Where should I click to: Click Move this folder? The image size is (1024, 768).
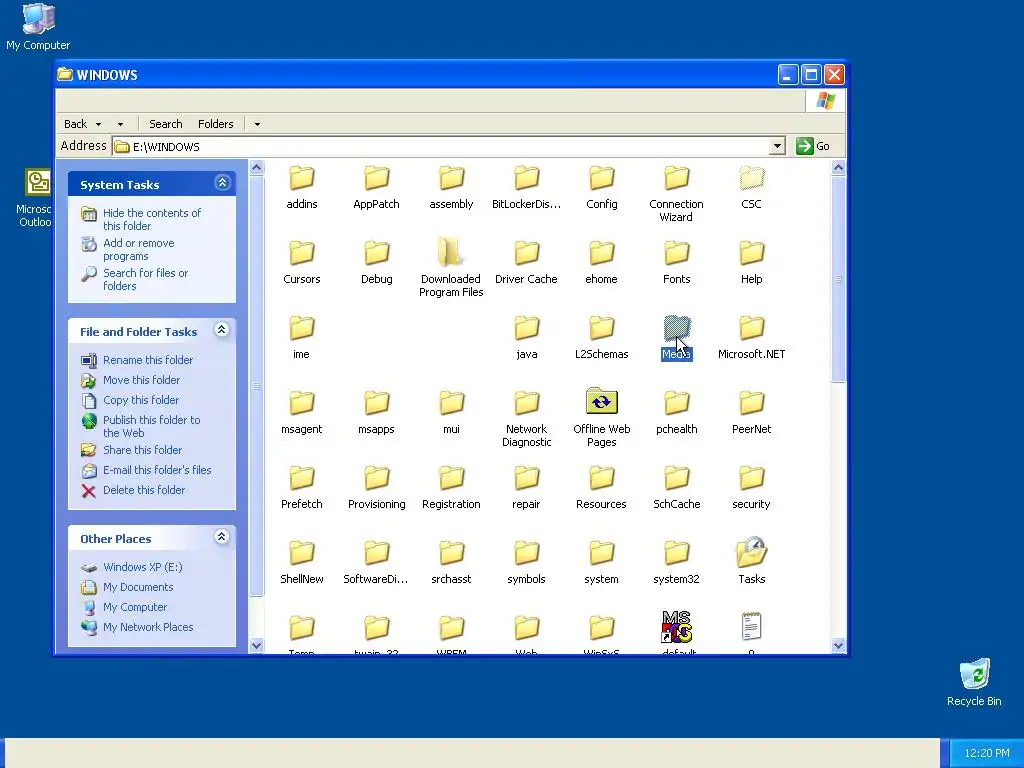[x=141, y=380]
